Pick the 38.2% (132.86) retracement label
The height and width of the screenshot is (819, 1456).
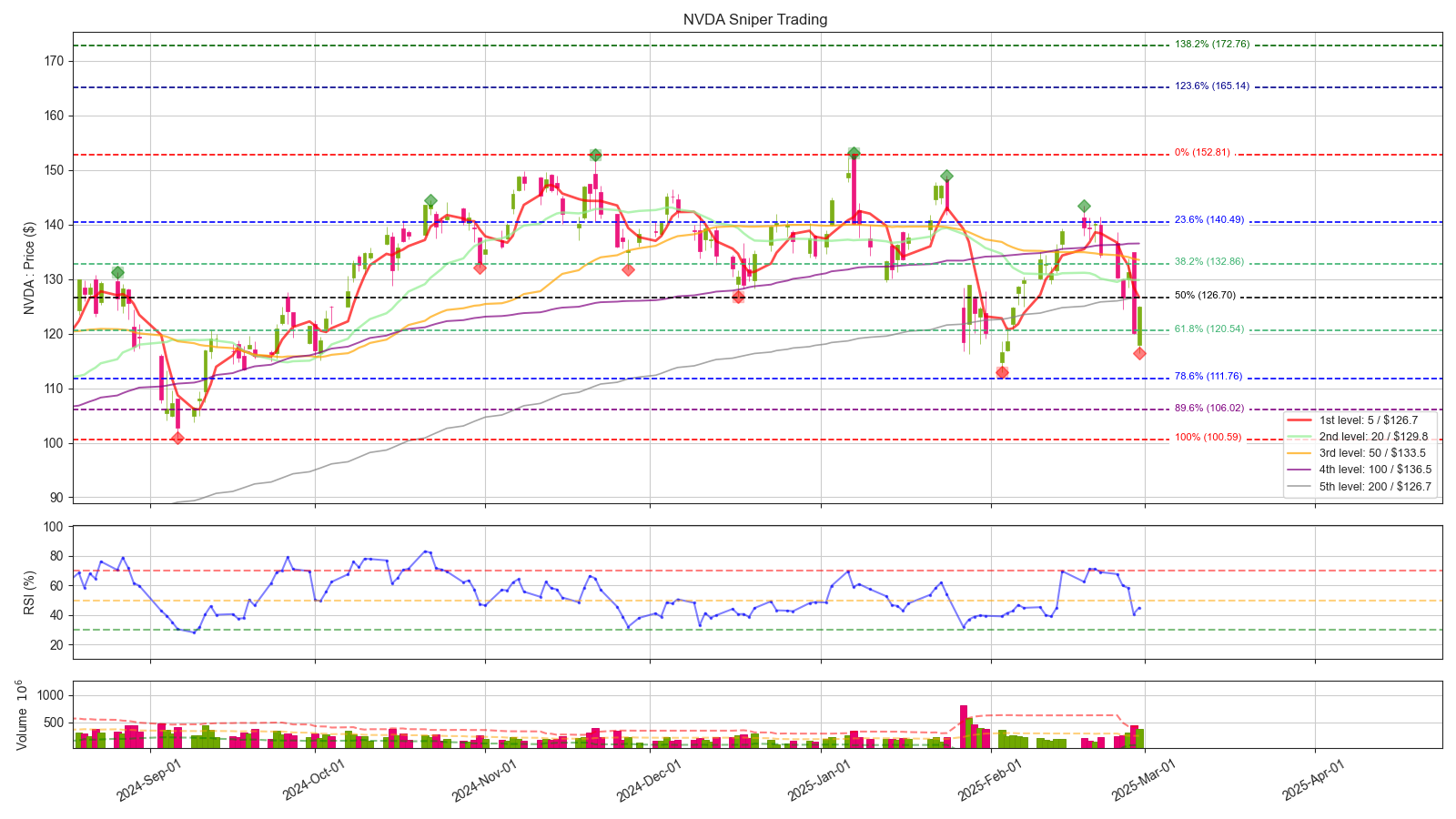1208,261
